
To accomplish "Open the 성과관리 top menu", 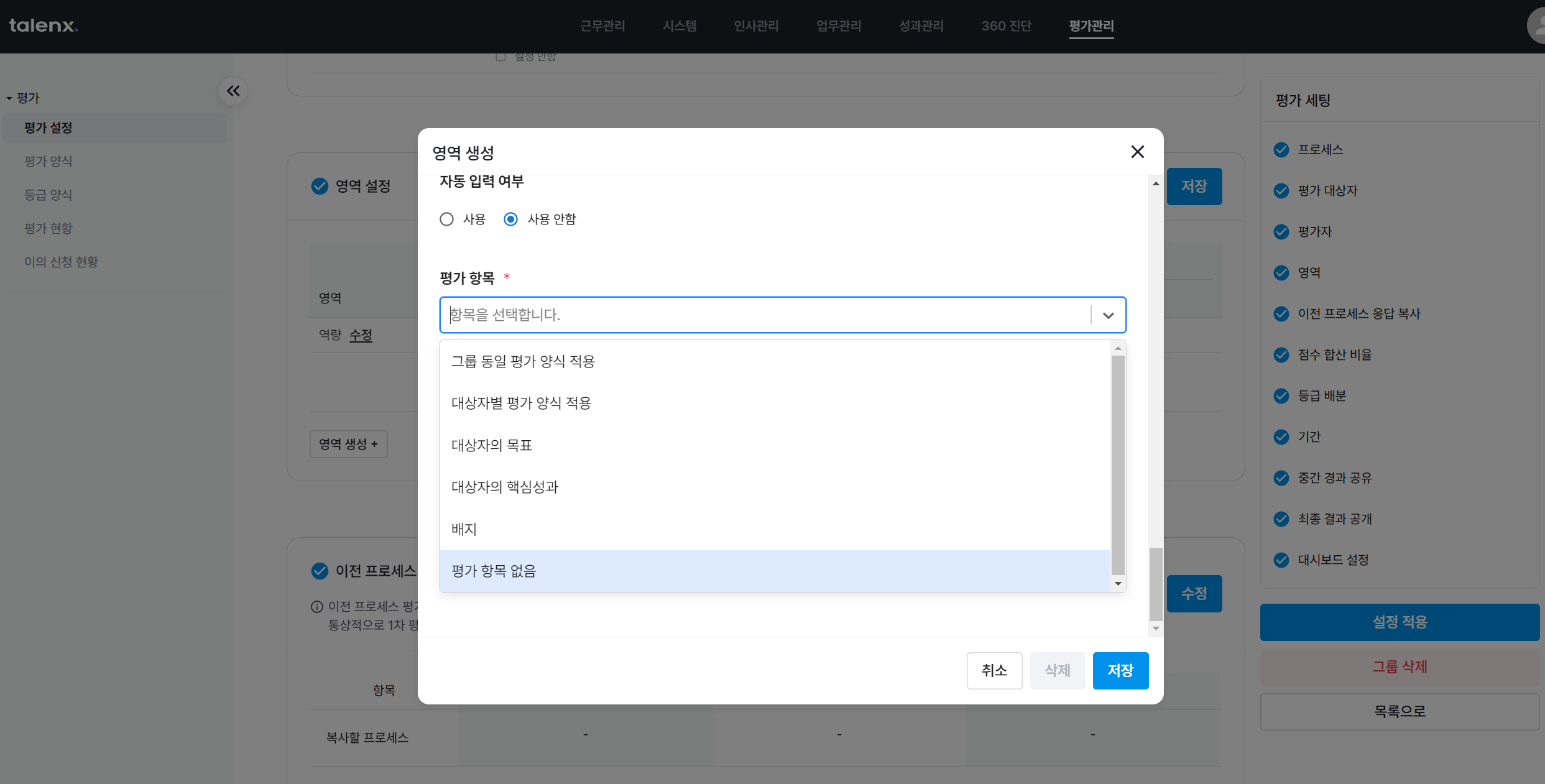I will pos(921,26).
